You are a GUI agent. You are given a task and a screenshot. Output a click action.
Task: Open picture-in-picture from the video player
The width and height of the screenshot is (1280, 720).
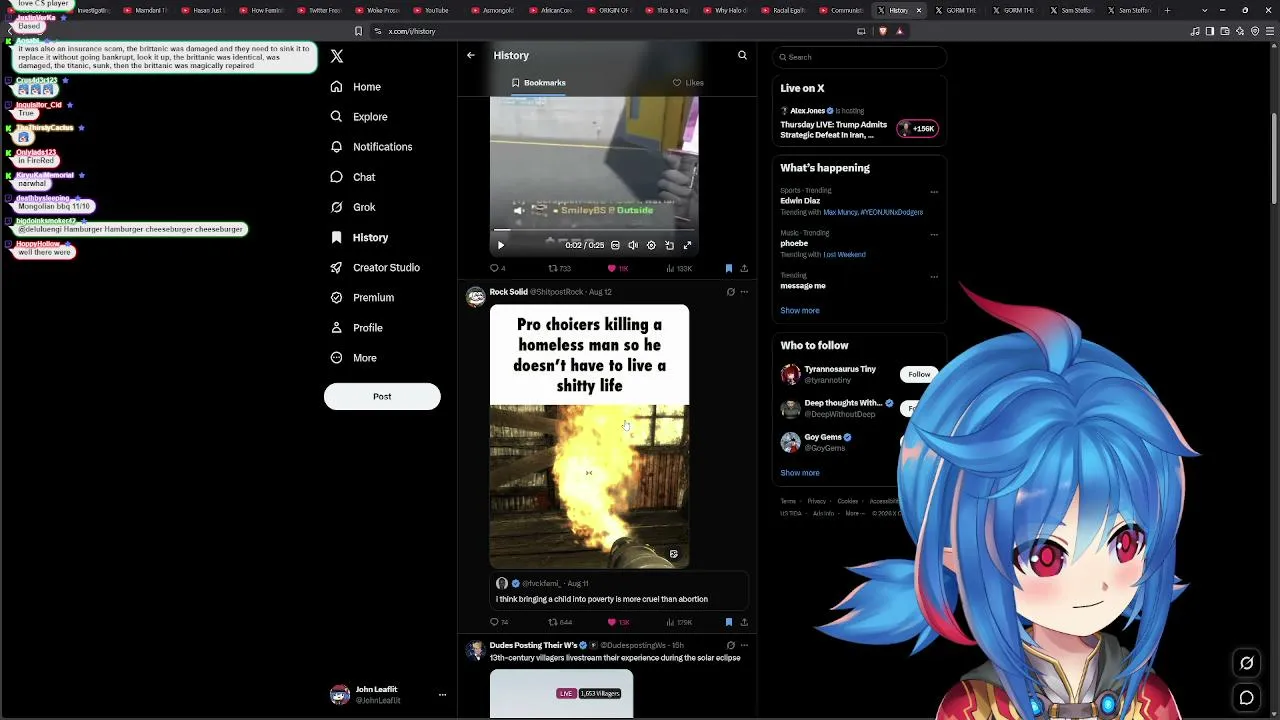(669, 245)
